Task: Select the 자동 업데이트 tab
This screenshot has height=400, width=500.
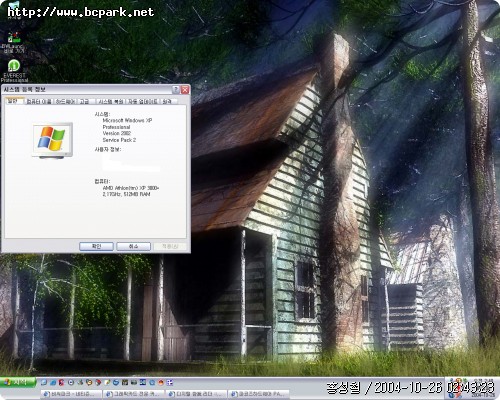Action: click(143, 101)
